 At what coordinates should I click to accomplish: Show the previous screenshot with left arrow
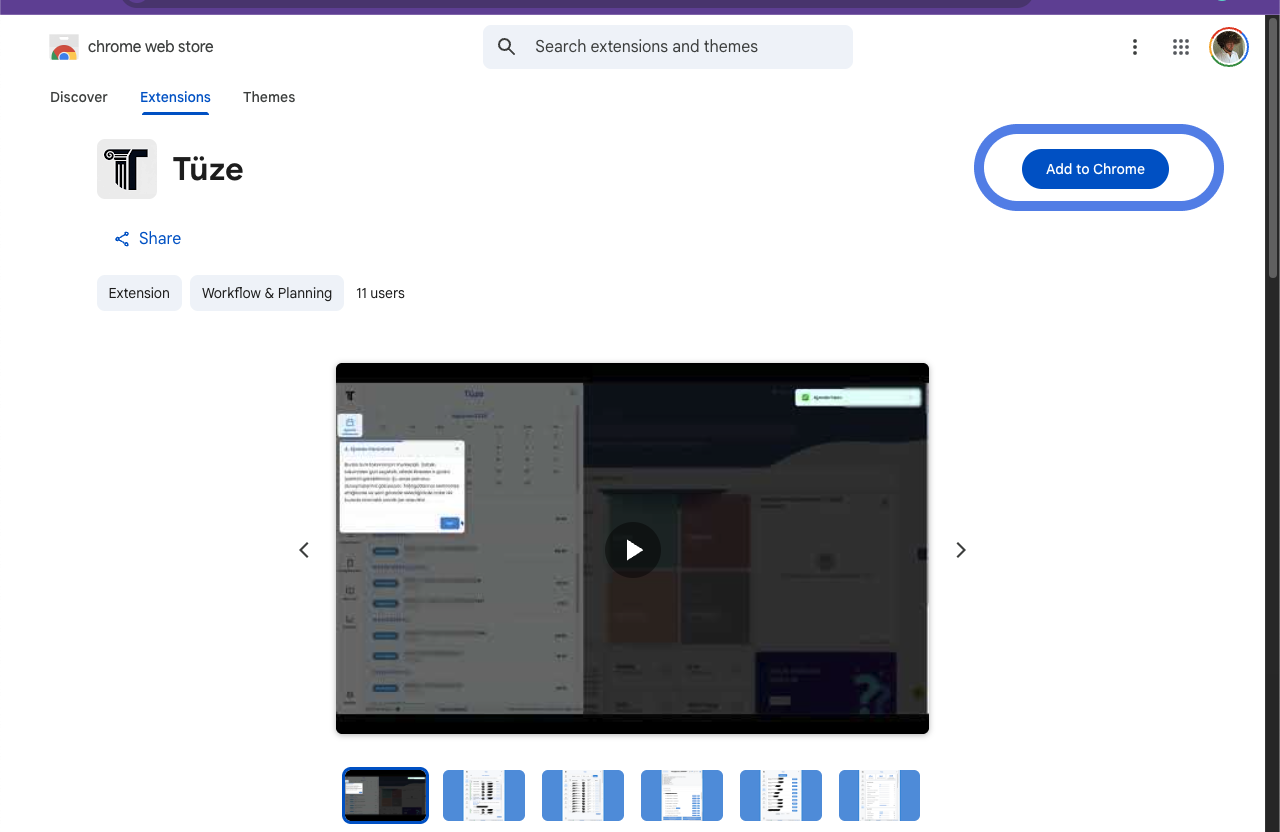pyautogui.click(x=304, y=550)
